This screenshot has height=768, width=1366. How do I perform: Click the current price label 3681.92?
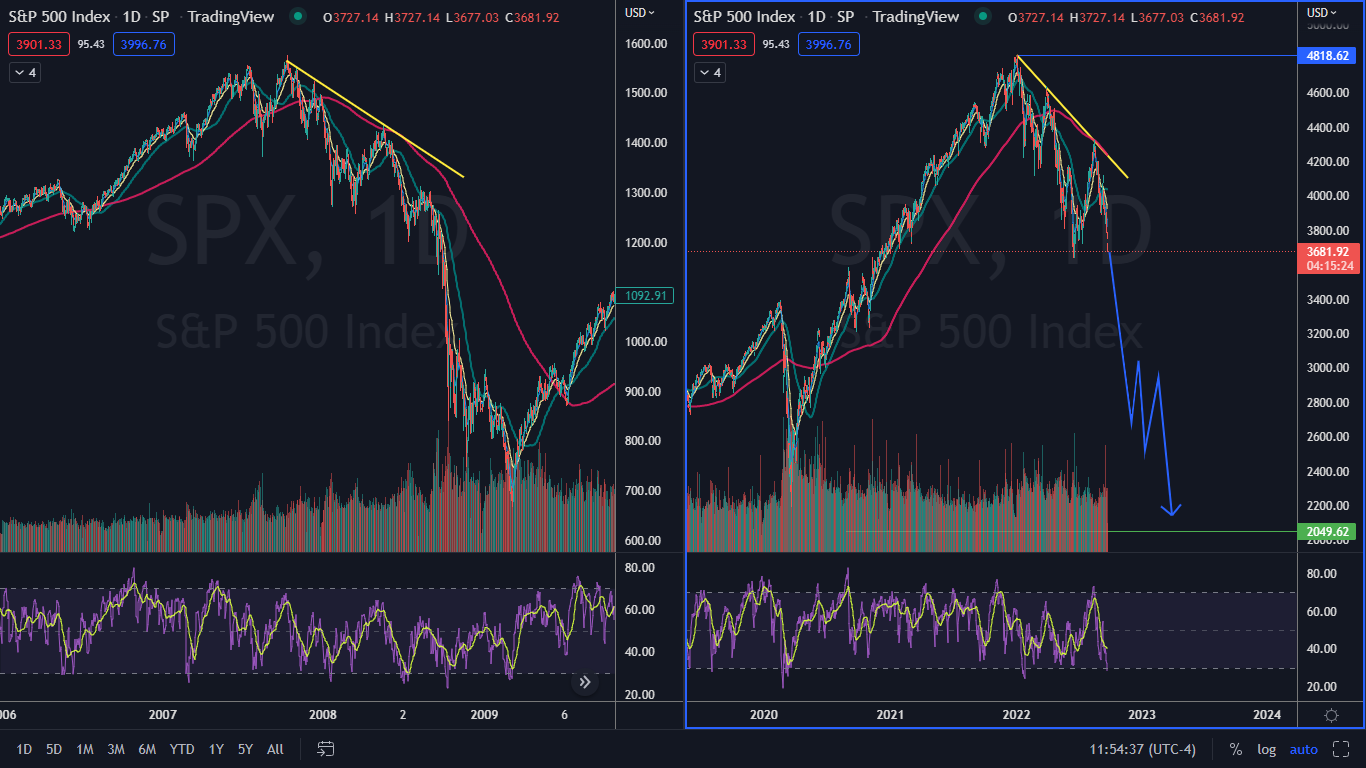click(1326, 251)
